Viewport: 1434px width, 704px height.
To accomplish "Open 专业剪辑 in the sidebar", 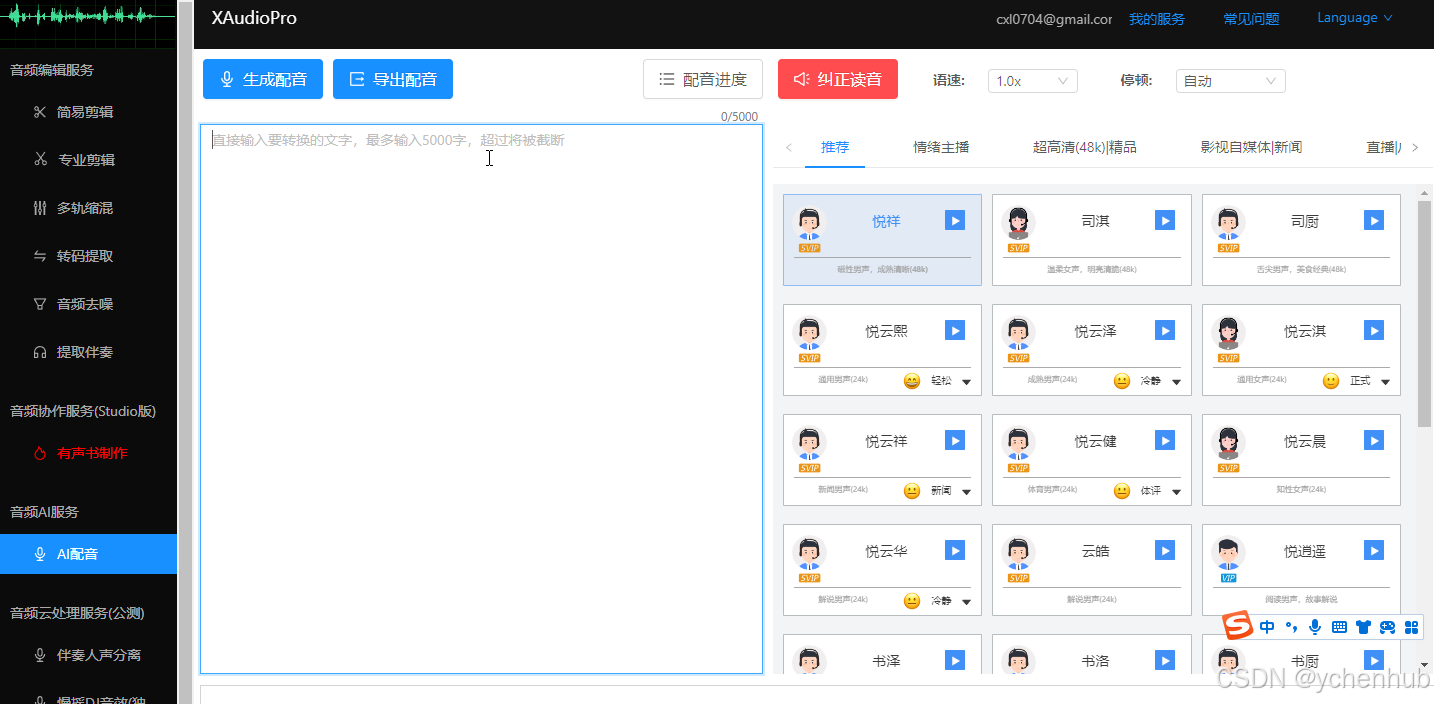I will pos(85,160).
